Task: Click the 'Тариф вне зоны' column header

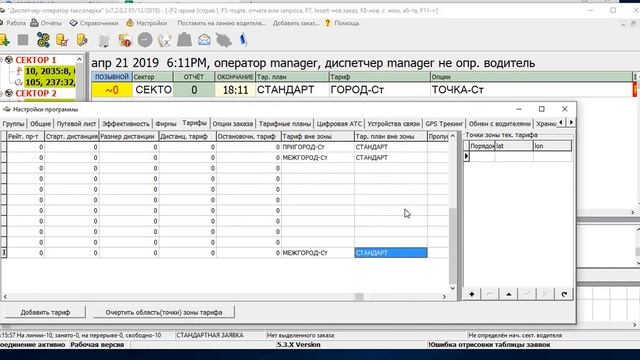Action: coord(318,136)
